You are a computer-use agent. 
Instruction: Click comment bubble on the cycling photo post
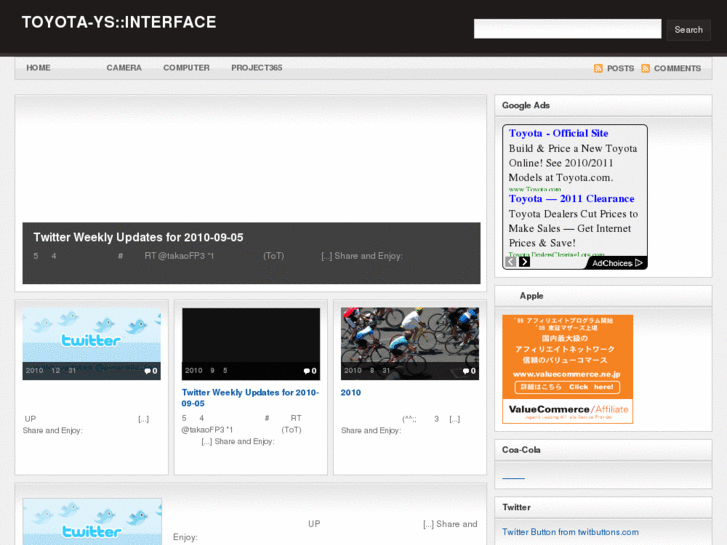[x=468, y=371]
